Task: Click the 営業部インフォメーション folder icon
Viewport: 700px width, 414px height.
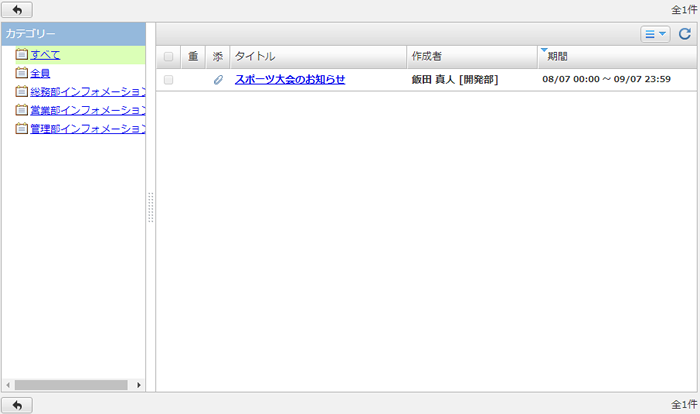Action: click(21, 110)
